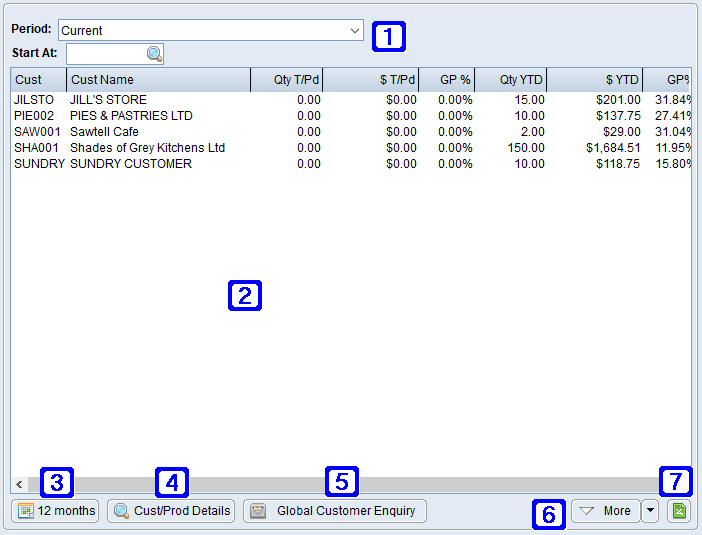Select customer code SAW001

tap(37, 132)
